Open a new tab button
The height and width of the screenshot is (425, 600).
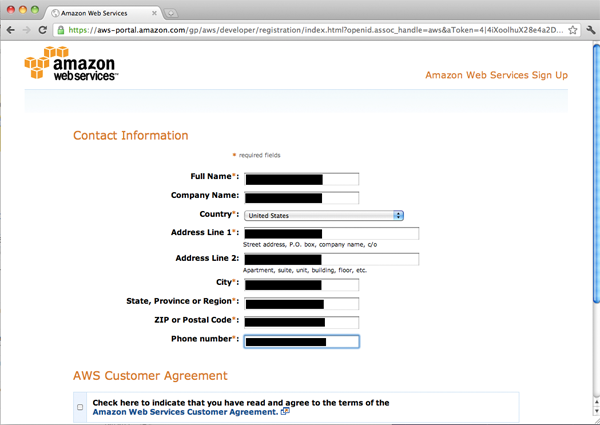click(171, 13)
